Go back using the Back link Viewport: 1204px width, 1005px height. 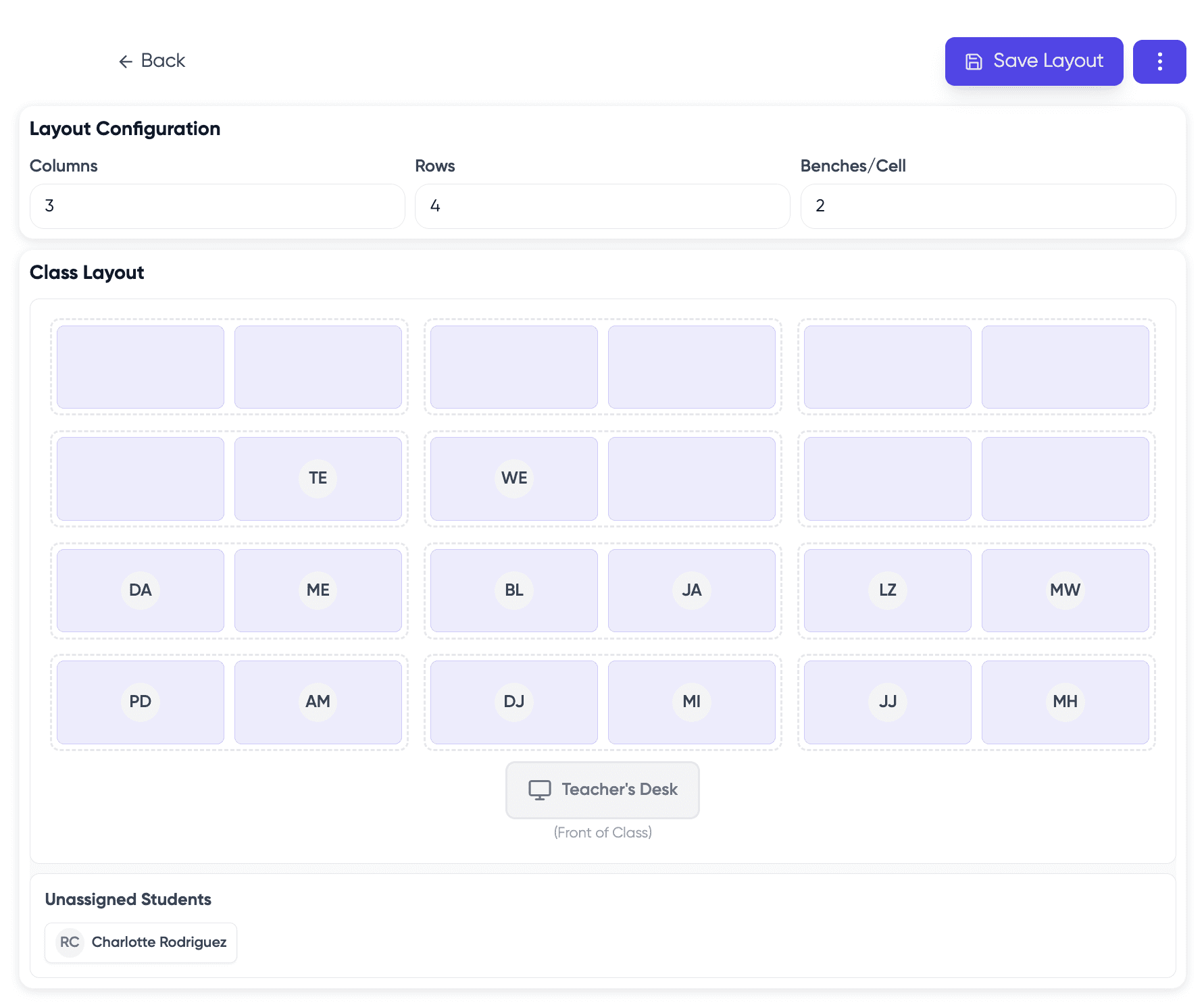coord(152,61)
